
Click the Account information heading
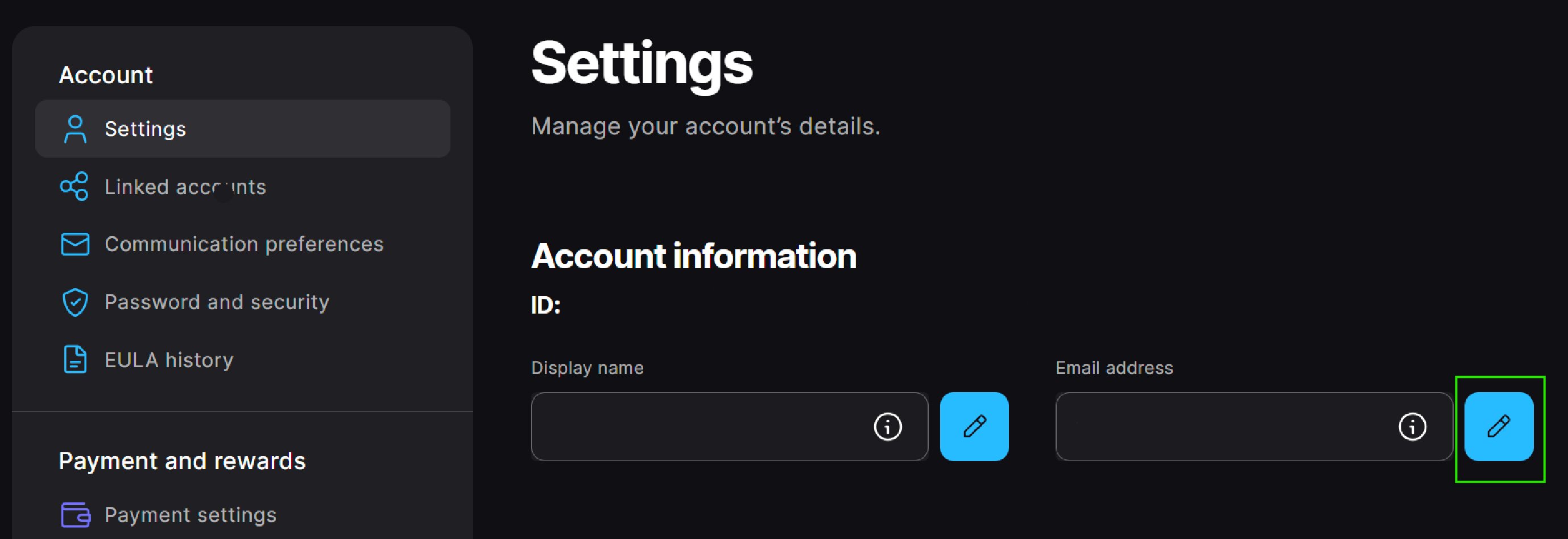pyautogui.click(x=693, y=256)
